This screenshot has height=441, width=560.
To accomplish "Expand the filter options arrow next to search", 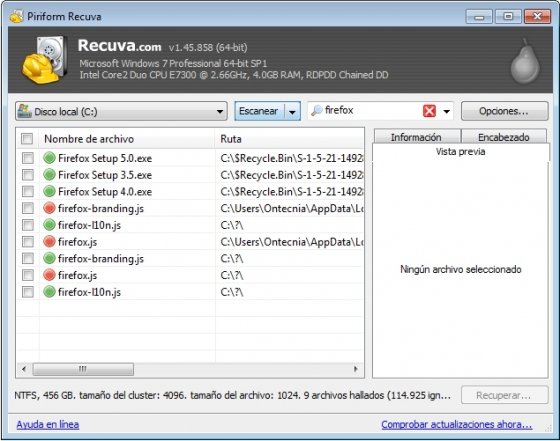I will tap(446, 111).
